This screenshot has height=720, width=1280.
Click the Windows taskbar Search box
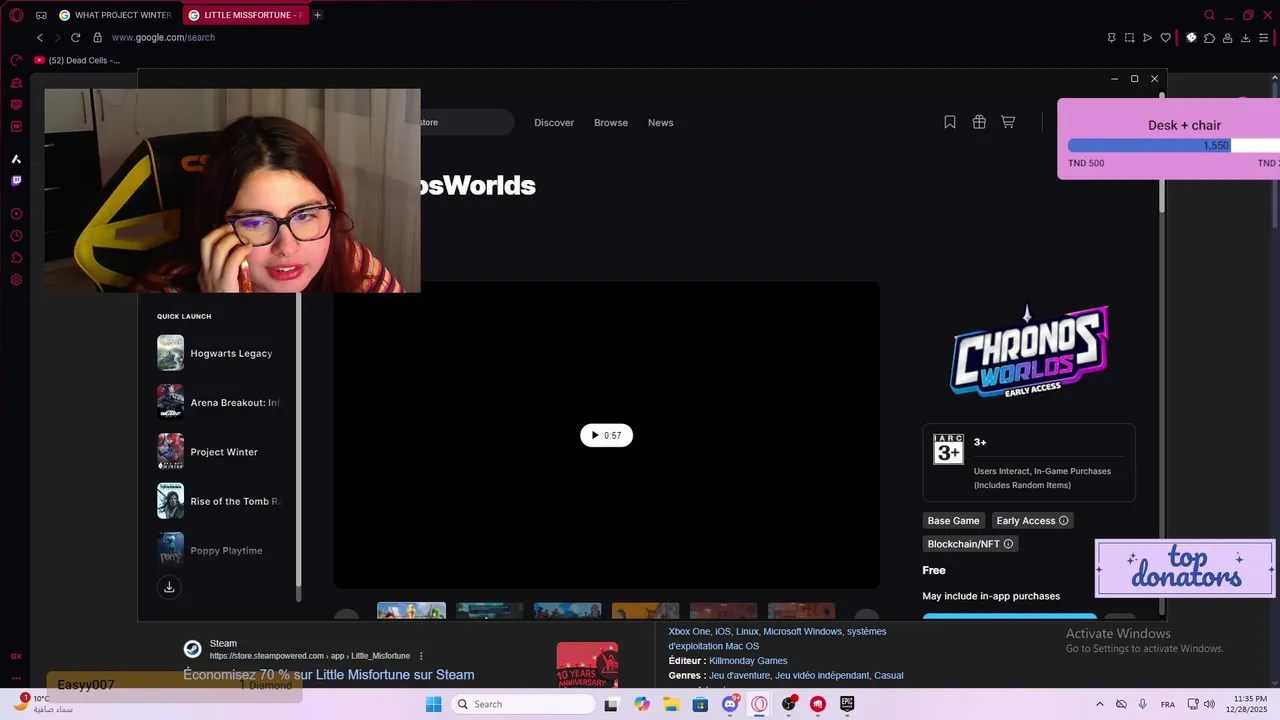click(x=523, y=704)
